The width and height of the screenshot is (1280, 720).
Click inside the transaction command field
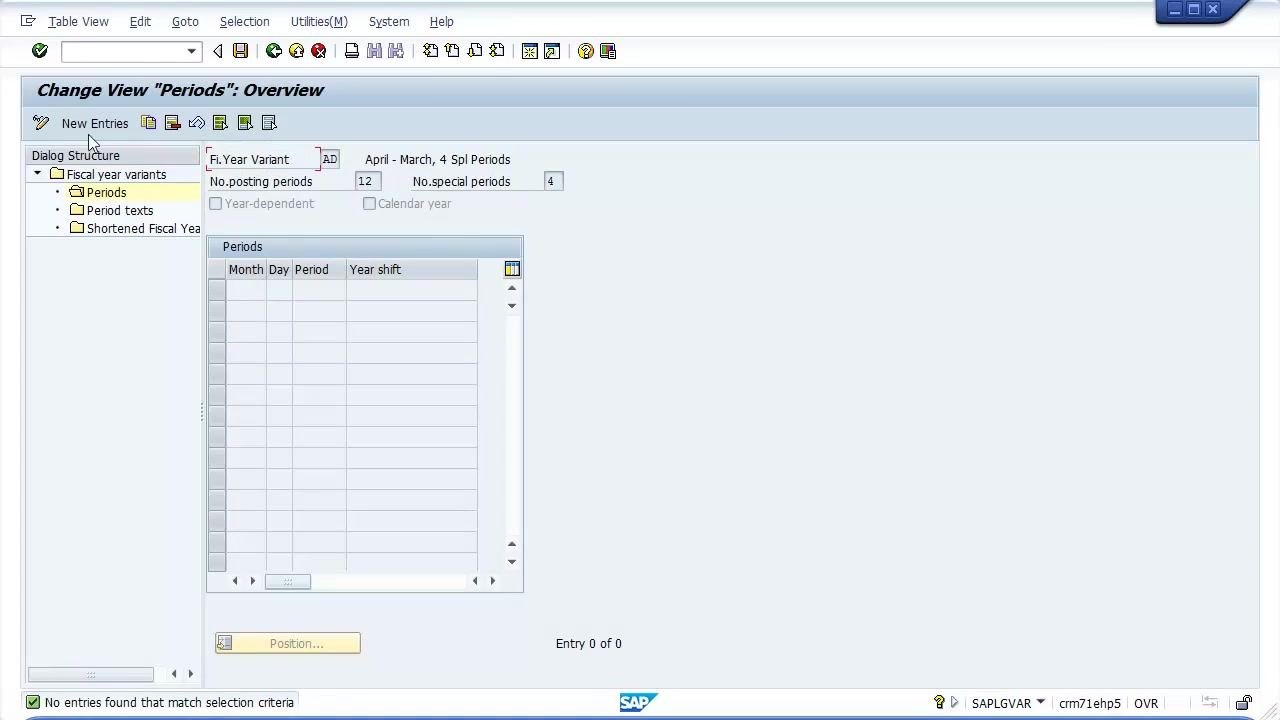pyautogui.click(x=123, y=51)
